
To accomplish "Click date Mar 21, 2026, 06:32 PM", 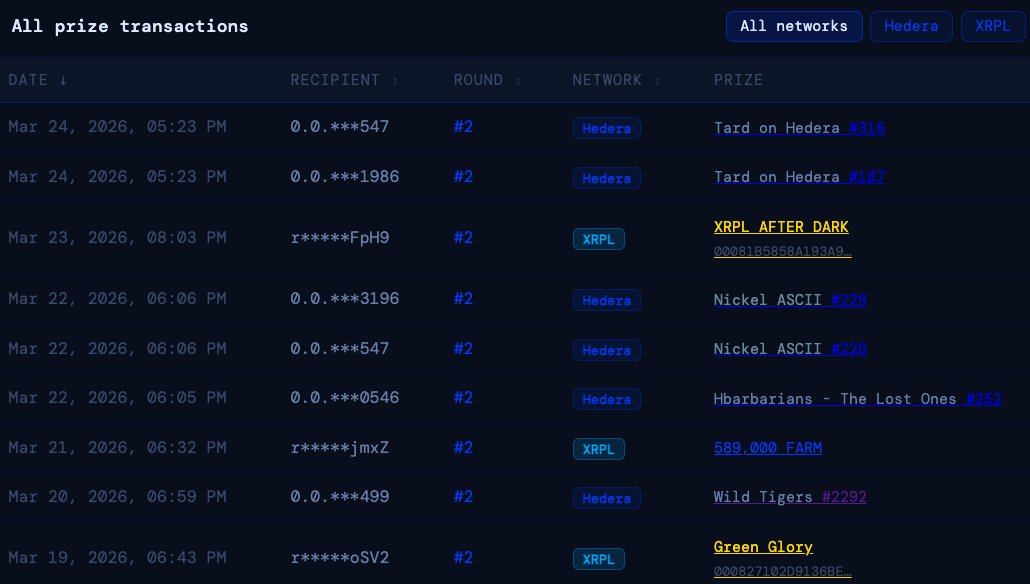I will point(117,448).
